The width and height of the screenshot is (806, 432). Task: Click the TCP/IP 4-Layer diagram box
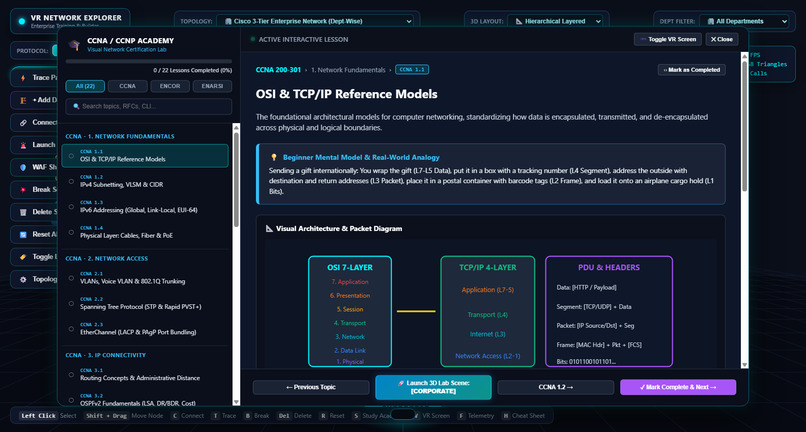point(487,311)
